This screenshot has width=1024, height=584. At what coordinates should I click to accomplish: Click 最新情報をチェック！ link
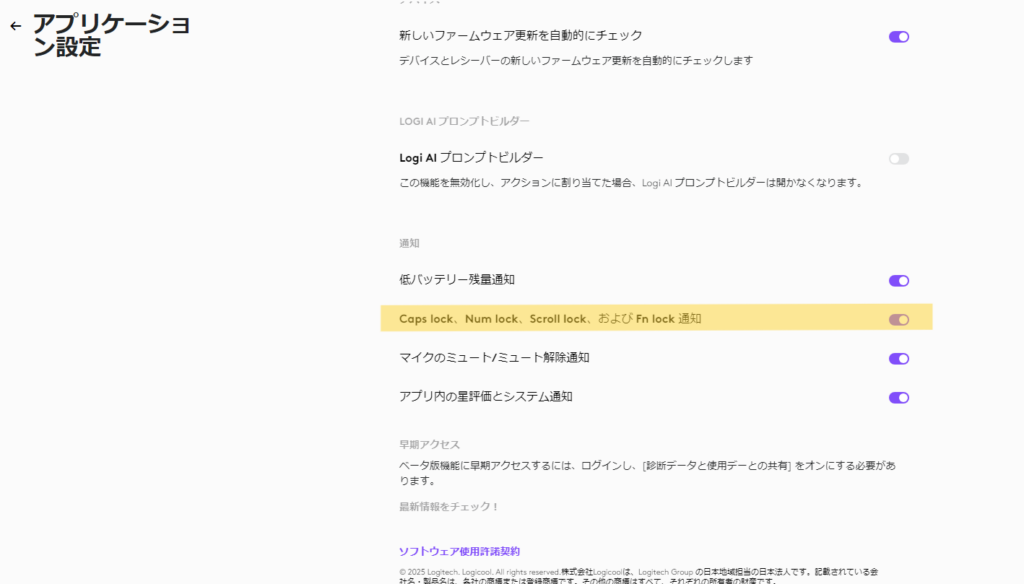(449, 507)
